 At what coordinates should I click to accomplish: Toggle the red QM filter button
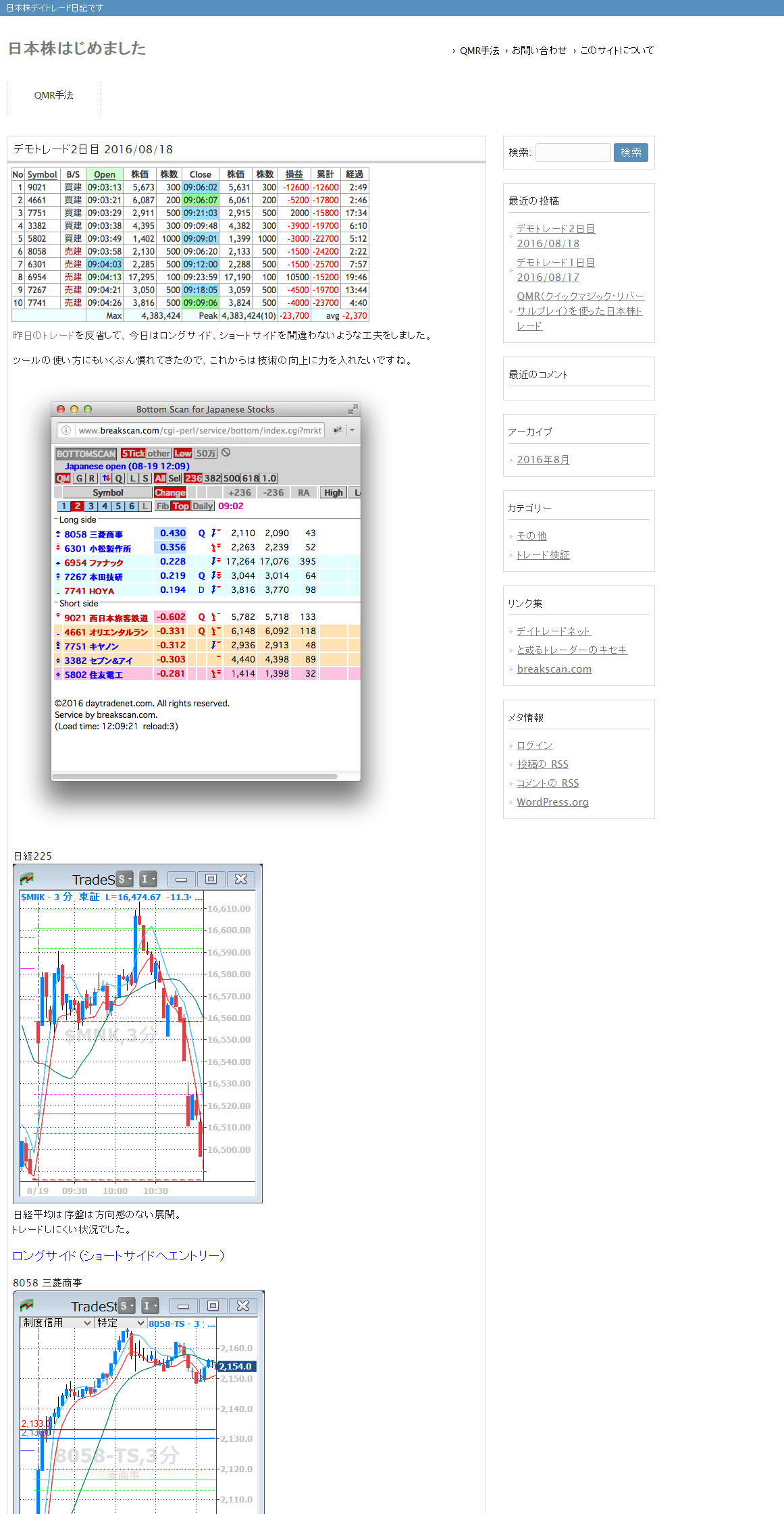click(x=63, y=478)
